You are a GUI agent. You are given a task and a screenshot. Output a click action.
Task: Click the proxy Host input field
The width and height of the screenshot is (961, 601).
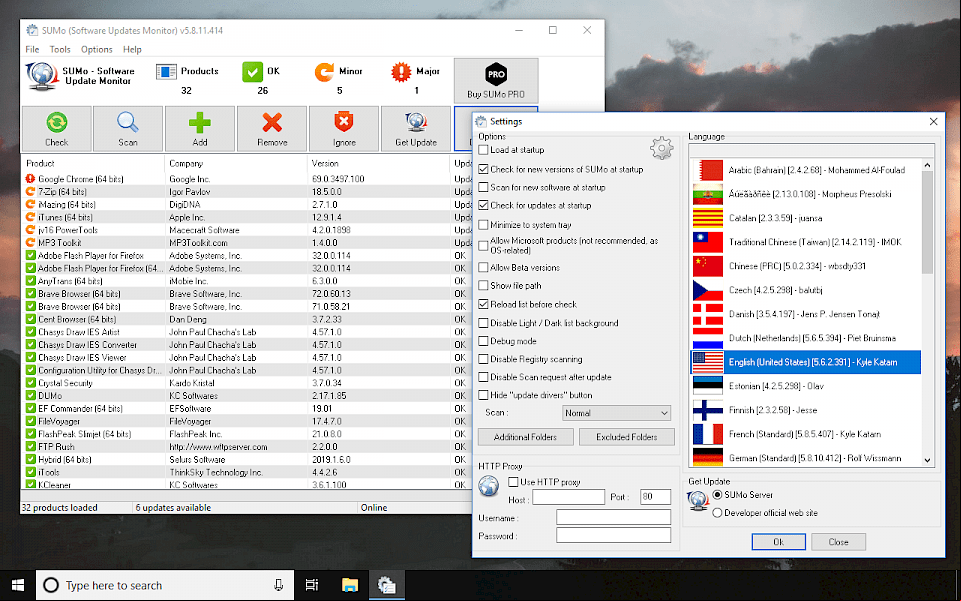[x=568, y=497]
